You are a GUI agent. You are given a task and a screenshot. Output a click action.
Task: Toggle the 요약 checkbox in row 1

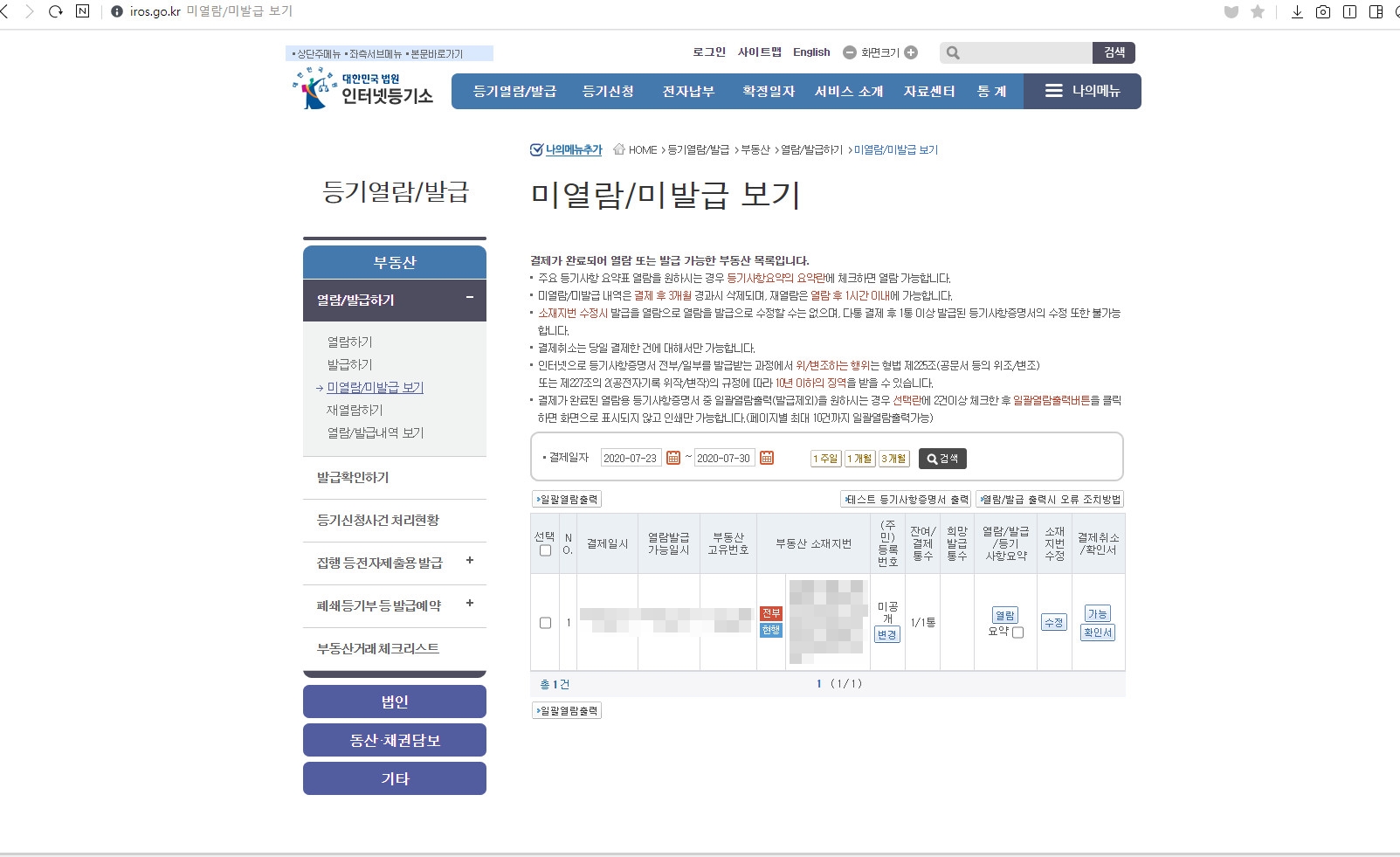coord(1017,632)
